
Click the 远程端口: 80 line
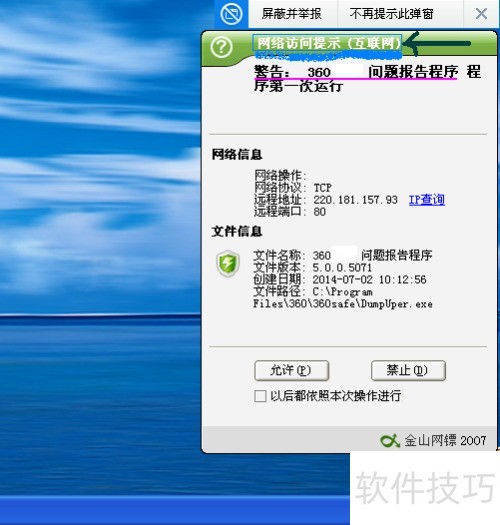(x=290, y=212)
